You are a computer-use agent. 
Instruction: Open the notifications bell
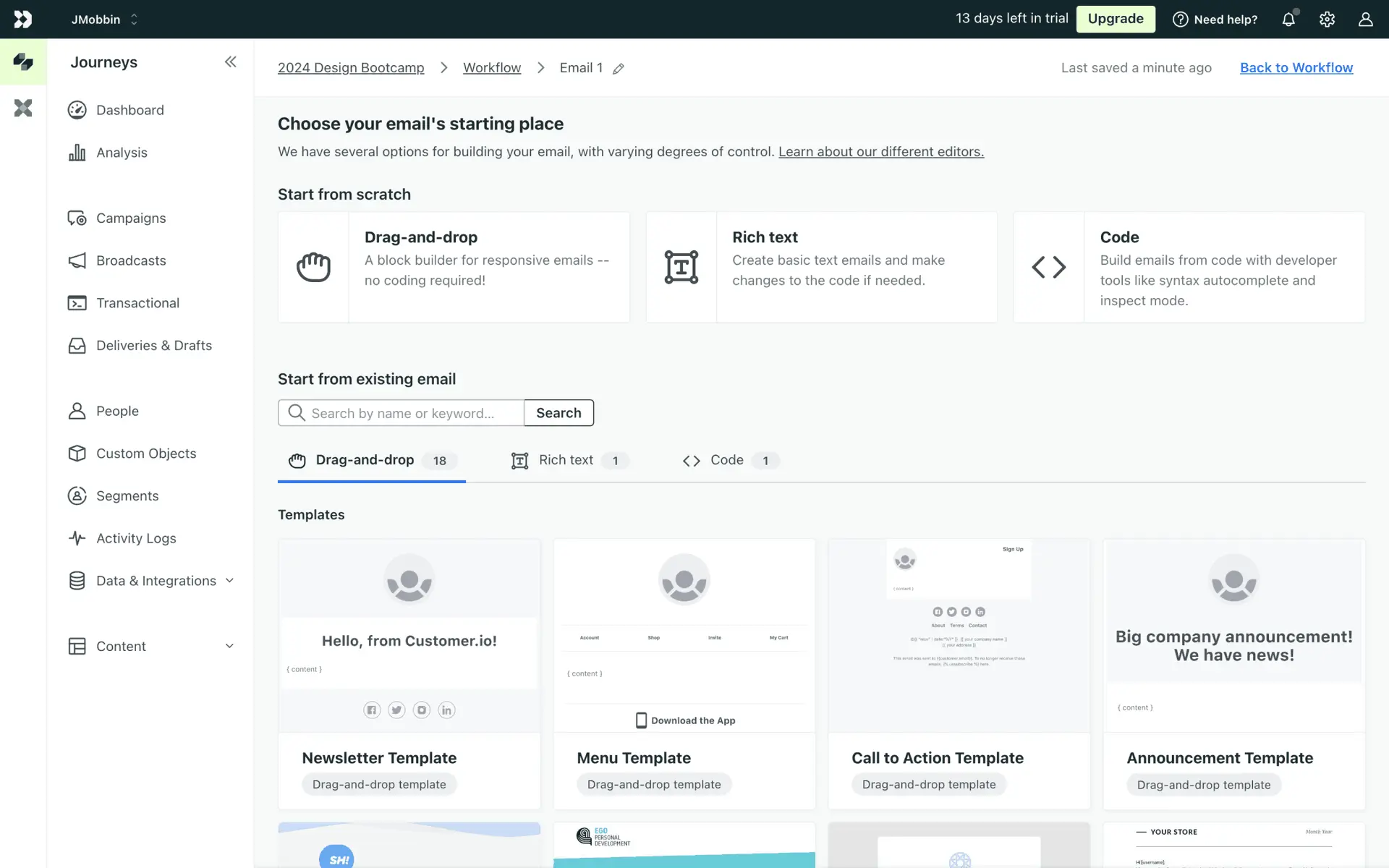click(x=1288, y=20)
